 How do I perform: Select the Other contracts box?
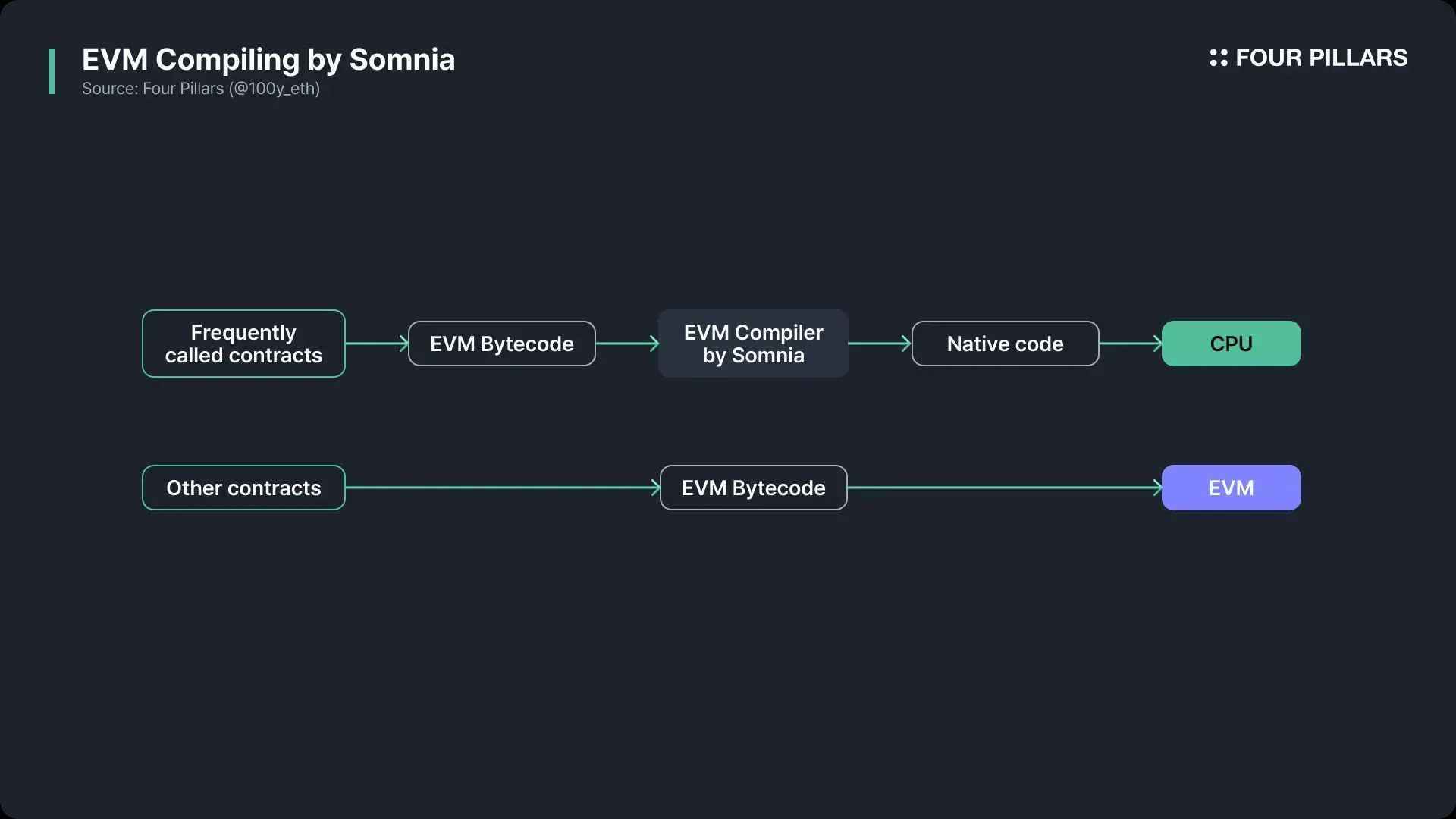coord(243,488)
